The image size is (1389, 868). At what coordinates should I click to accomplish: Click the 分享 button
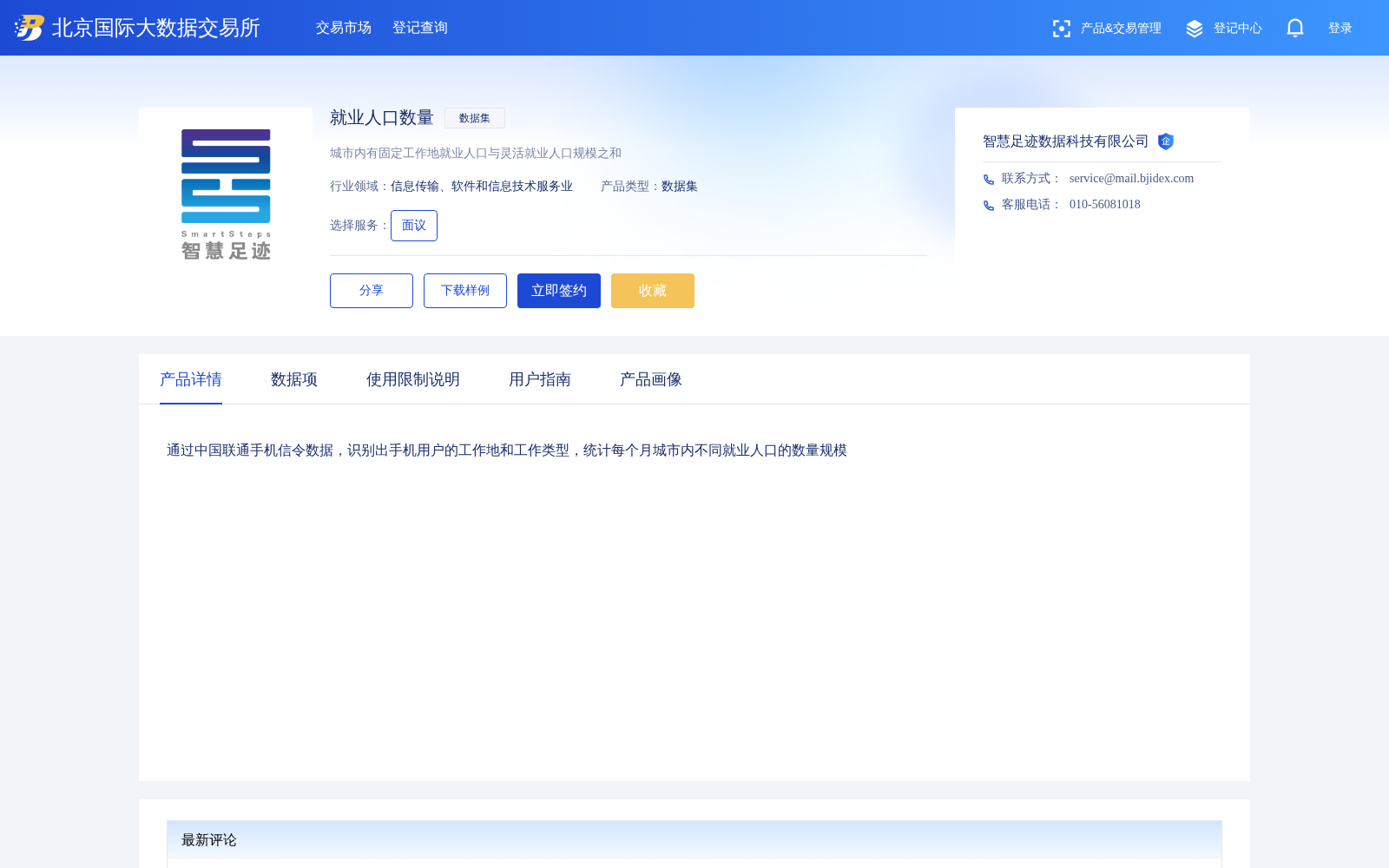(x=372, y=291)
